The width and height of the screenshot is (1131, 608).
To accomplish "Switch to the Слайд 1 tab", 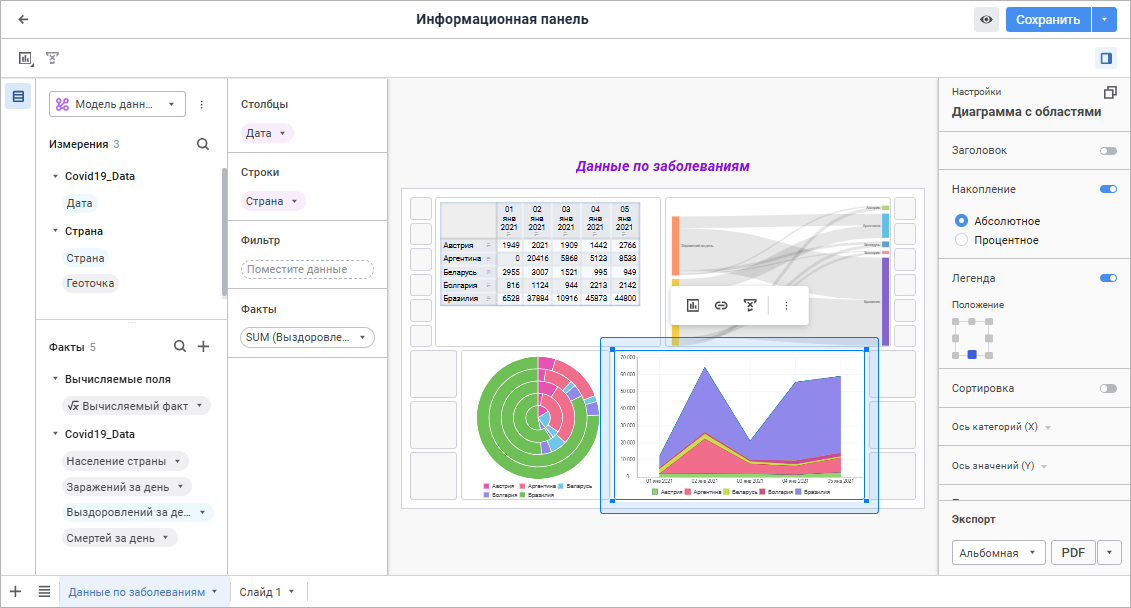I will coord(267,592).
